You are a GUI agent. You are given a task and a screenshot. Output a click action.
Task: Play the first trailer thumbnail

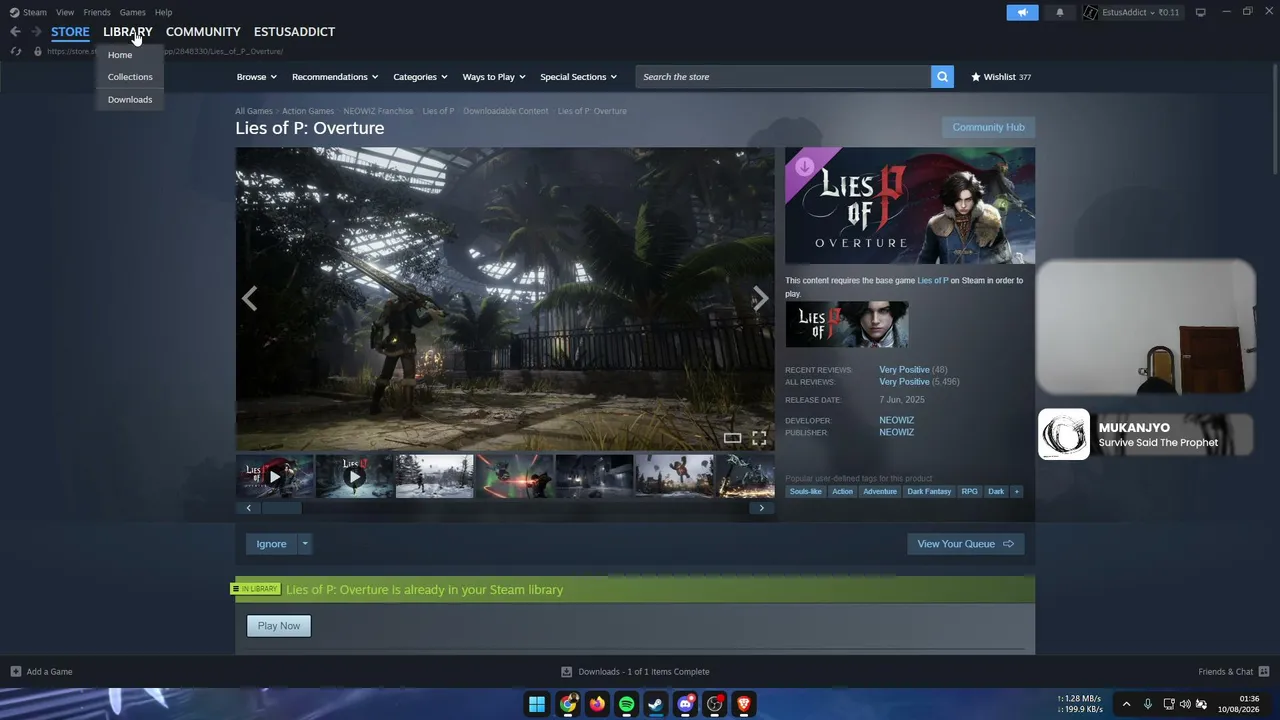point(275,476)
